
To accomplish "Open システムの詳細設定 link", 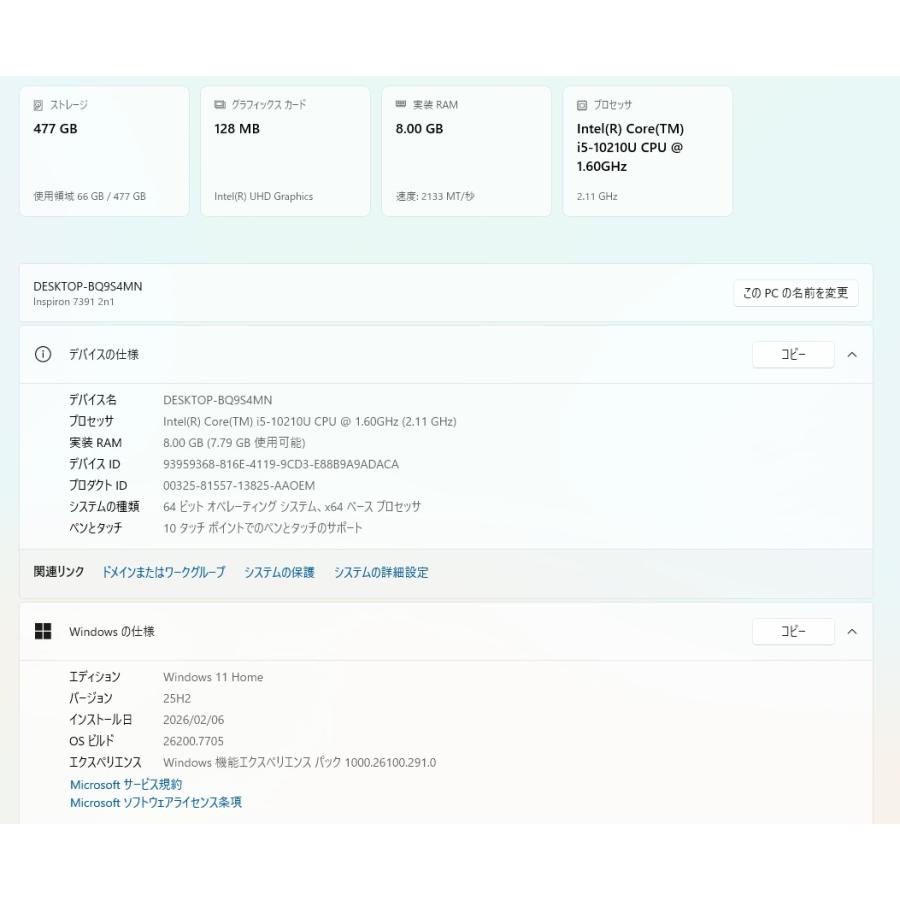I will click(381, 572).
